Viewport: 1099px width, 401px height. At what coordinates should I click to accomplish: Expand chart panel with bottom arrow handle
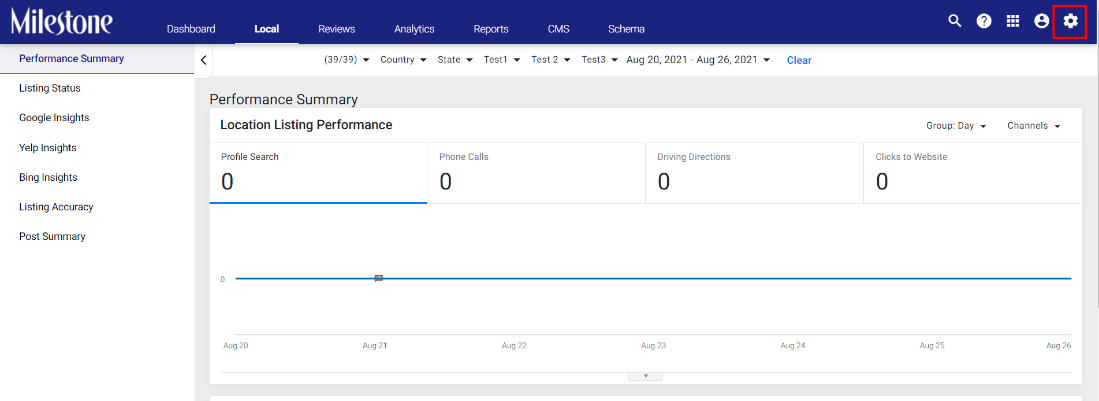(x=646, y=376)
